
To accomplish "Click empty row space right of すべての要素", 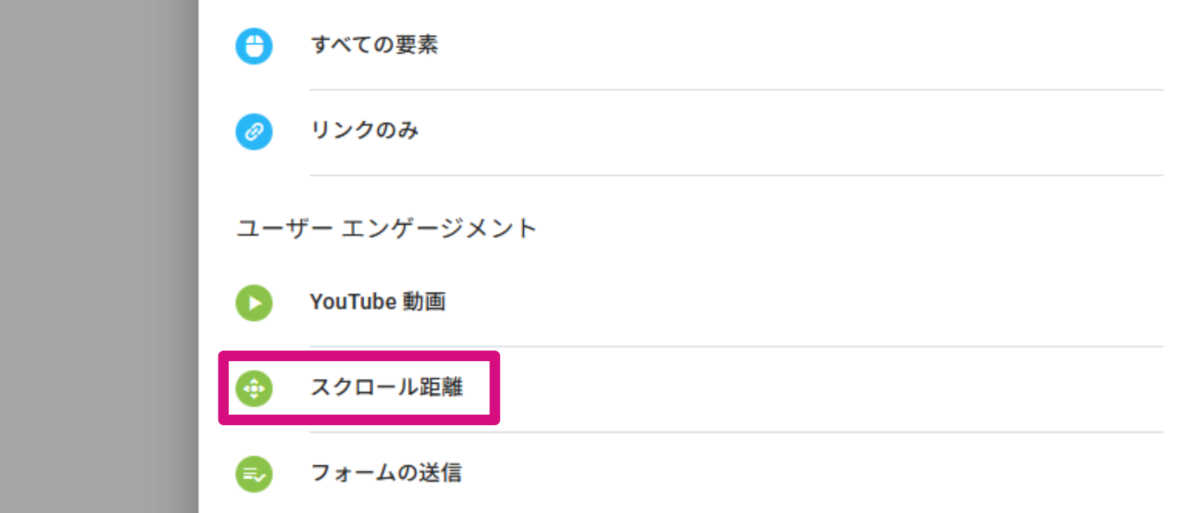I will point(800,46).
